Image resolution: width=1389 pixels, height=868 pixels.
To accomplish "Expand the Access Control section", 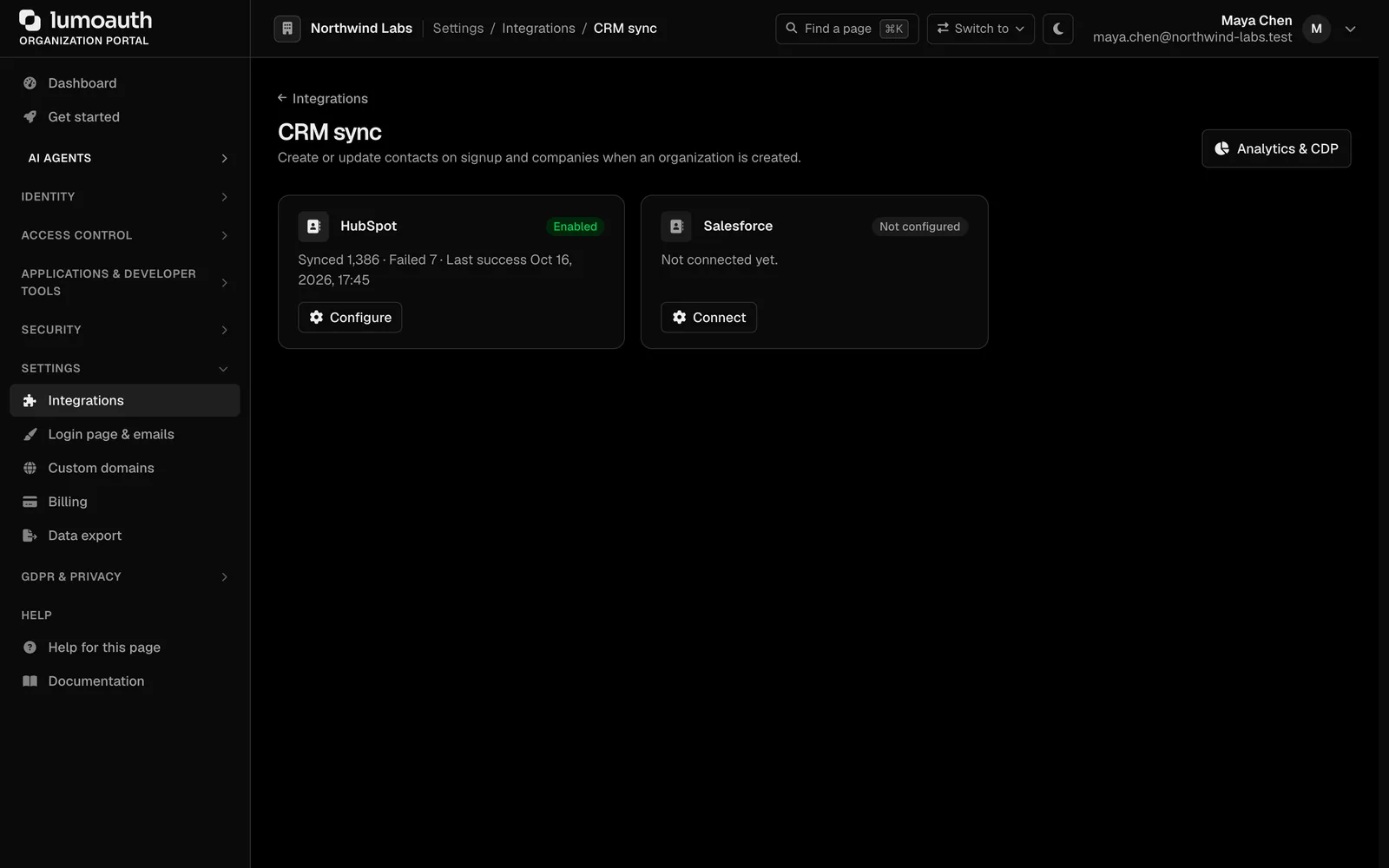I will coord(125,235).
